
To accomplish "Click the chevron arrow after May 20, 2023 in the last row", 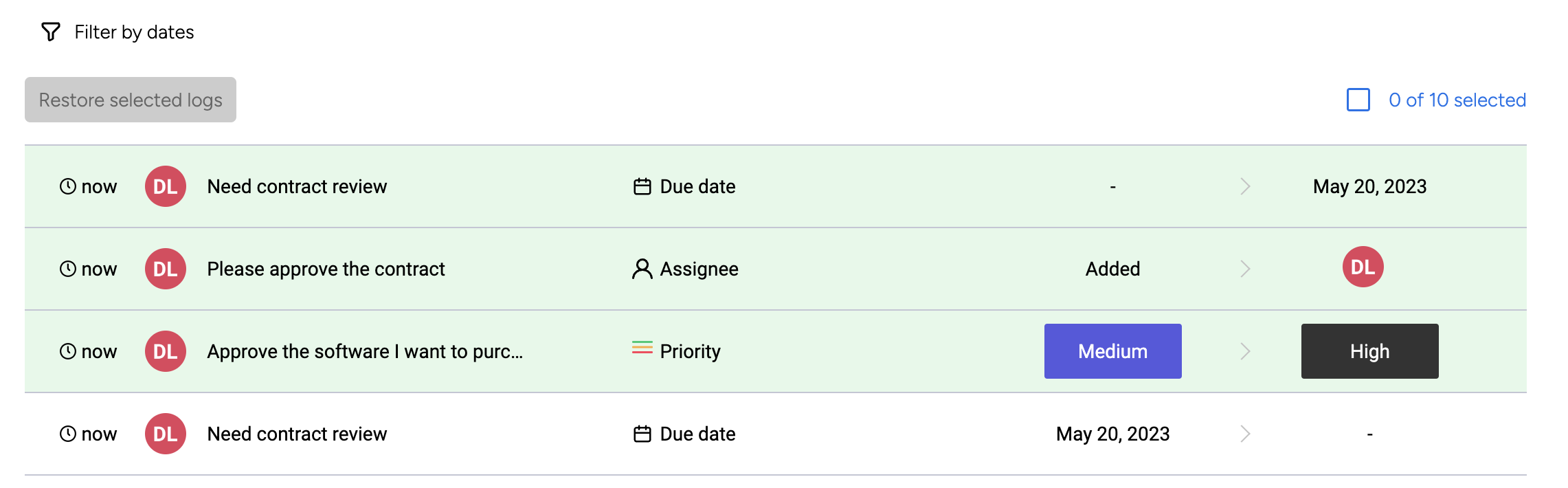I will pyautogui.click(x=1245, y=434).
